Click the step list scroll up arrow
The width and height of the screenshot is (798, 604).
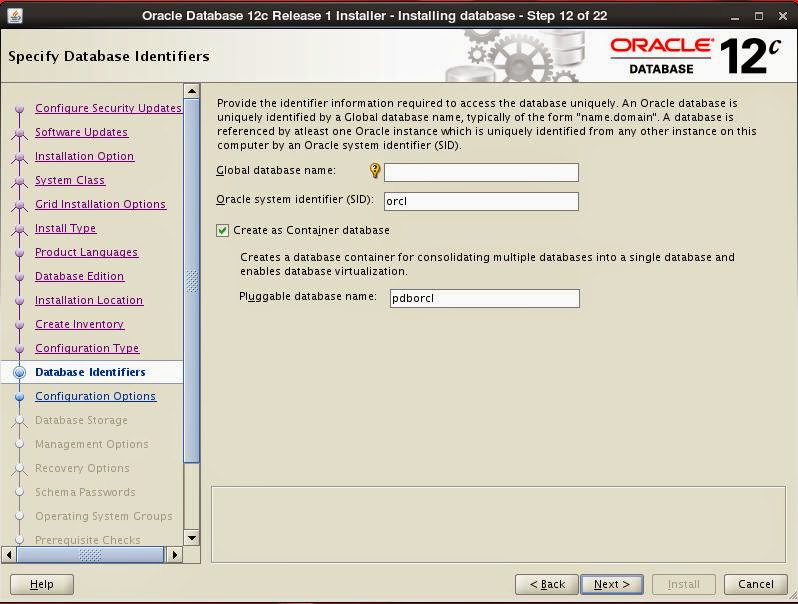point(191,92)
